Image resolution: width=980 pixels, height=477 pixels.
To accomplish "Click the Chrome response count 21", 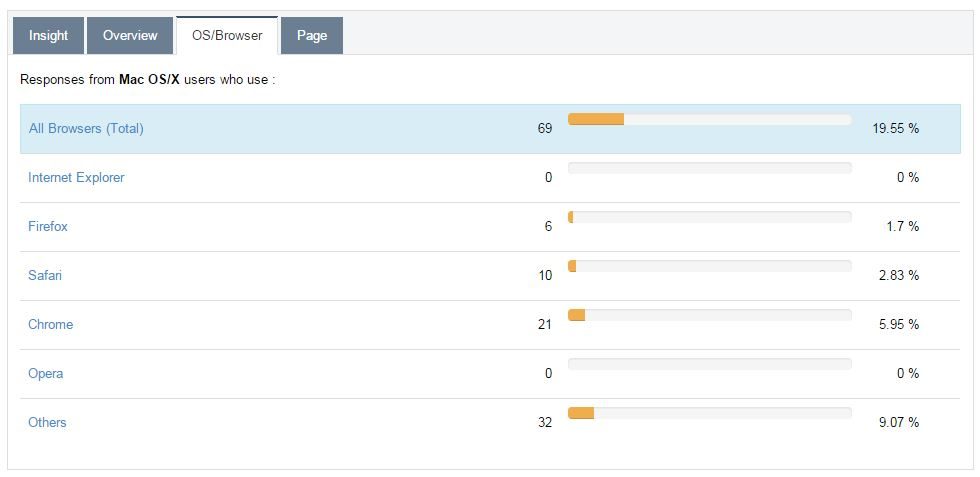I will pos(545,324).
